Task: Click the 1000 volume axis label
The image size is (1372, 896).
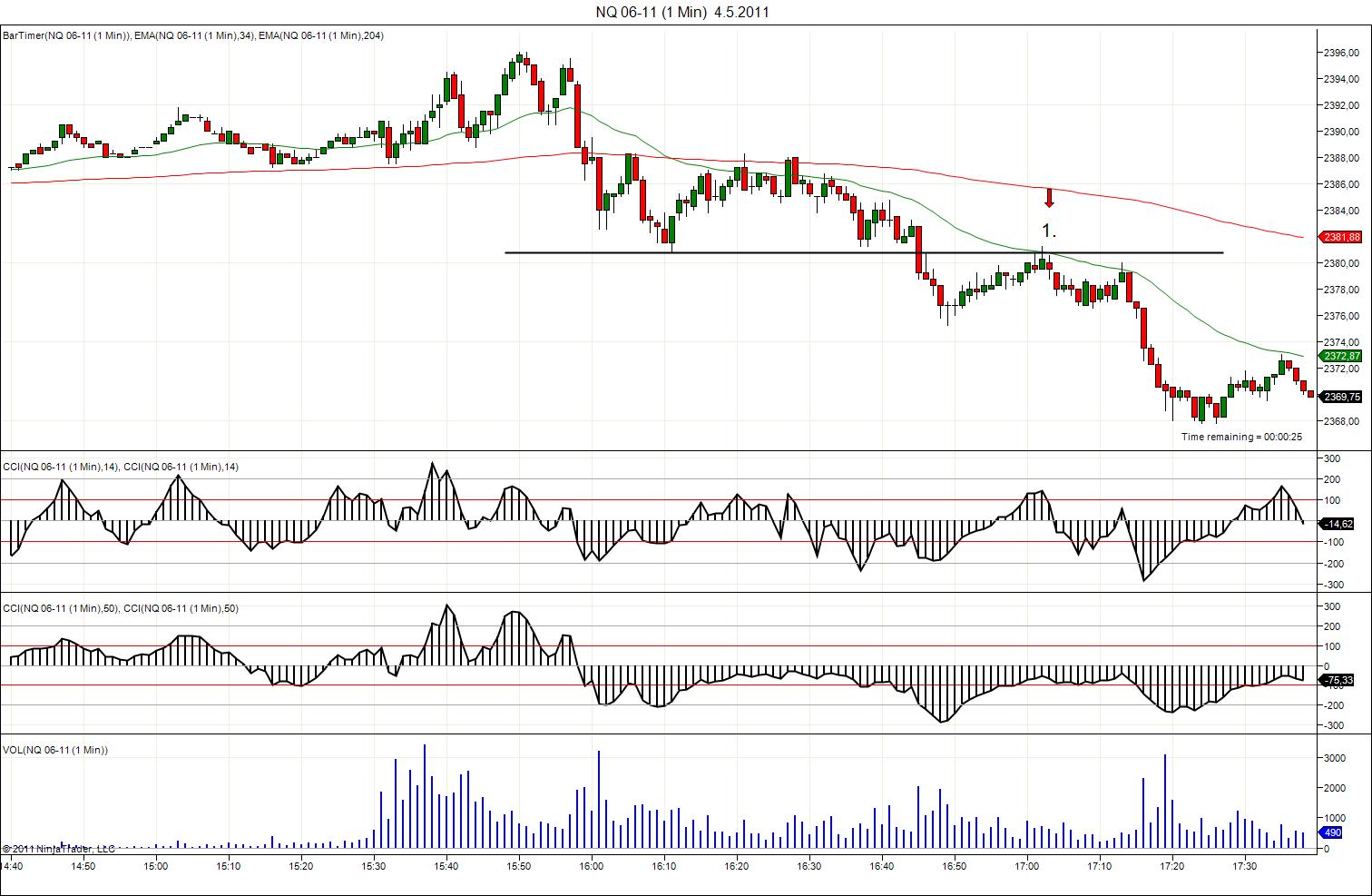Action: tap(1336, 819)
